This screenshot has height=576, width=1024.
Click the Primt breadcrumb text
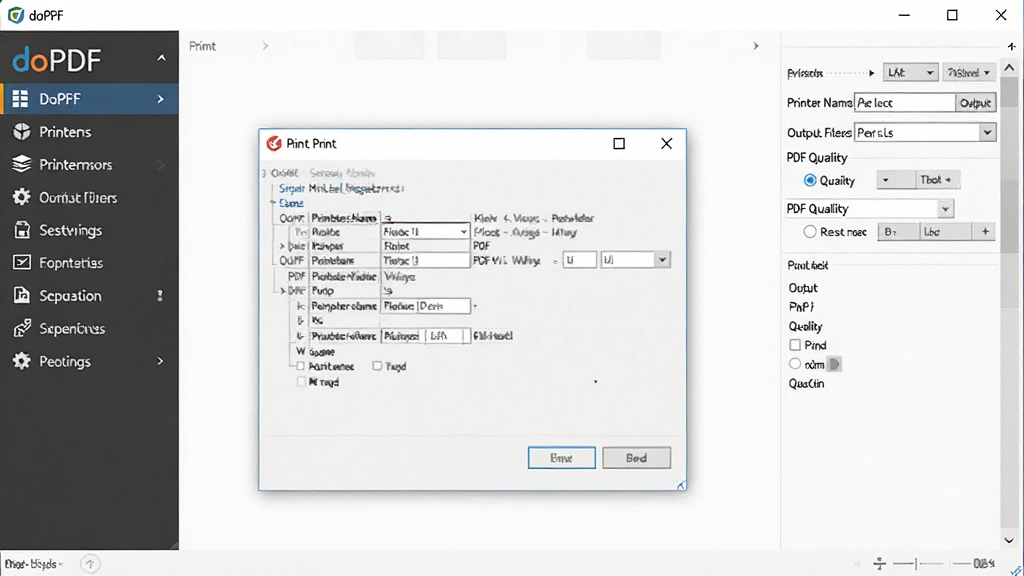click(x=202, y=46)
